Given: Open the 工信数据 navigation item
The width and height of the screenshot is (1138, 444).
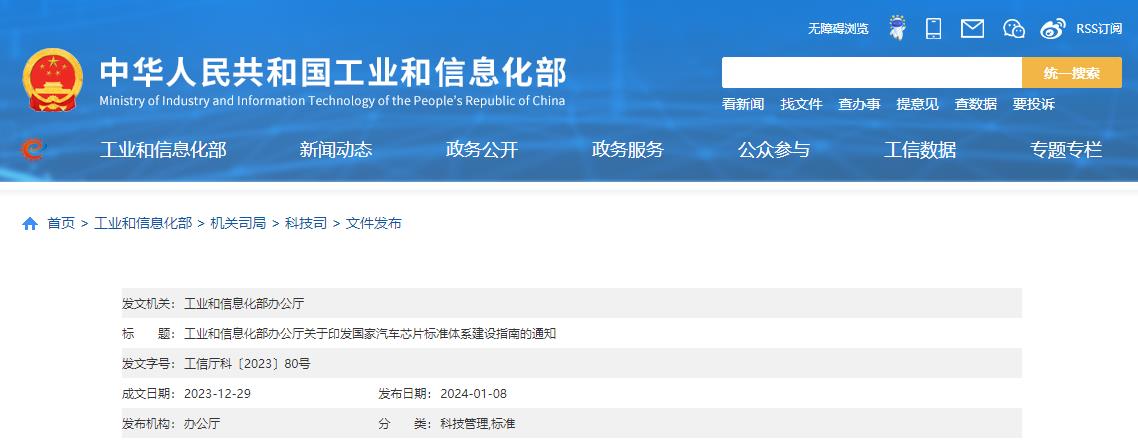Looking at the screenshot, I should [920, 150].
